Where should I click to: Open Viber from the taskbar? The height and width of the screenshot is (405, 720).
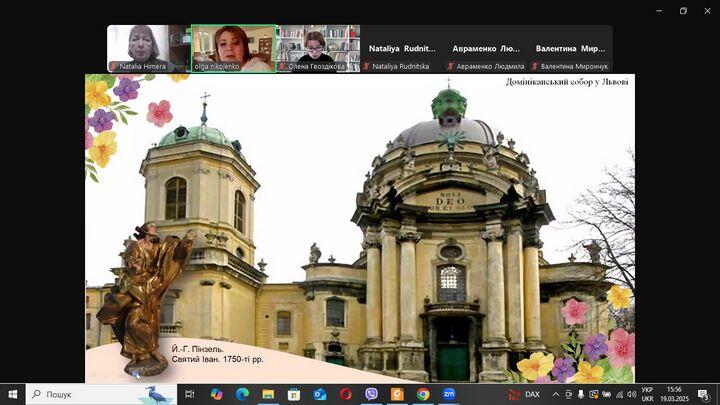pos(371,394)
